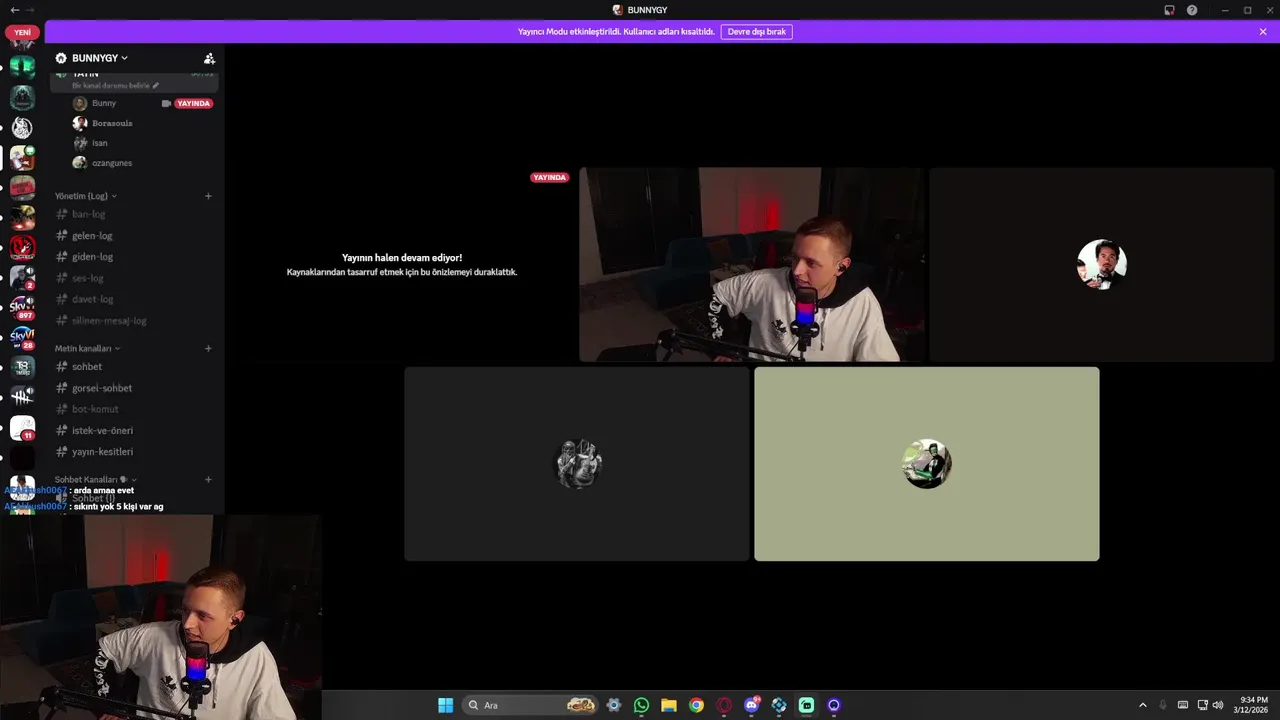The width and height of the screenshot is (1280, 720).
Task: Open the SkyV server with 897 badge
Action: [22, 306]
